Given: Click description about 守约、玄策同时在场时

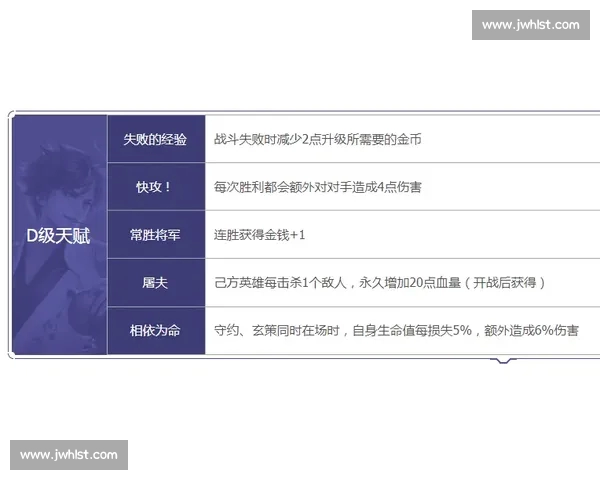Looking at the screenshot, I should [396, 330].
